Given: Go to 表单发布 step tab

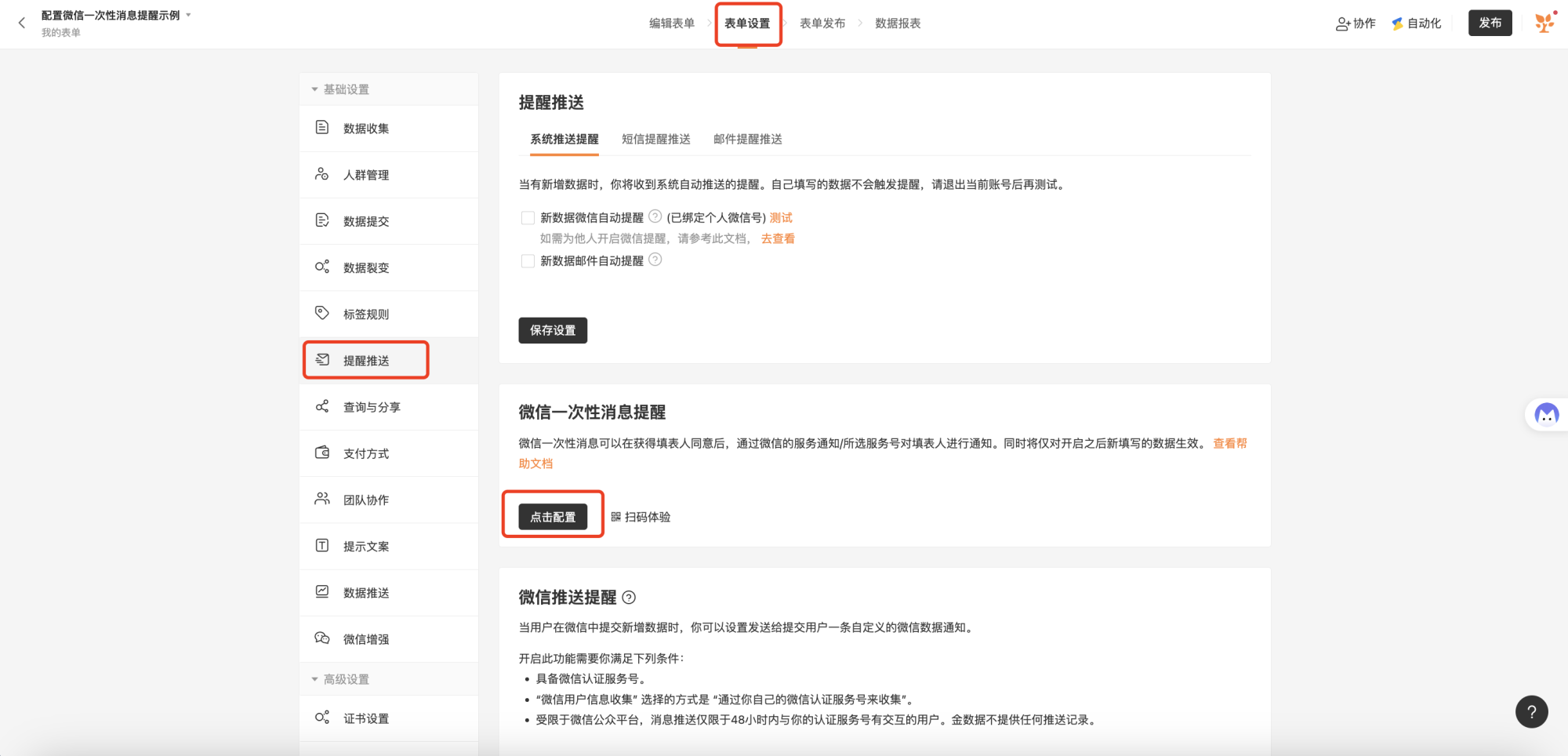Looking at the screenshot, I should click(x=822, y=24).
